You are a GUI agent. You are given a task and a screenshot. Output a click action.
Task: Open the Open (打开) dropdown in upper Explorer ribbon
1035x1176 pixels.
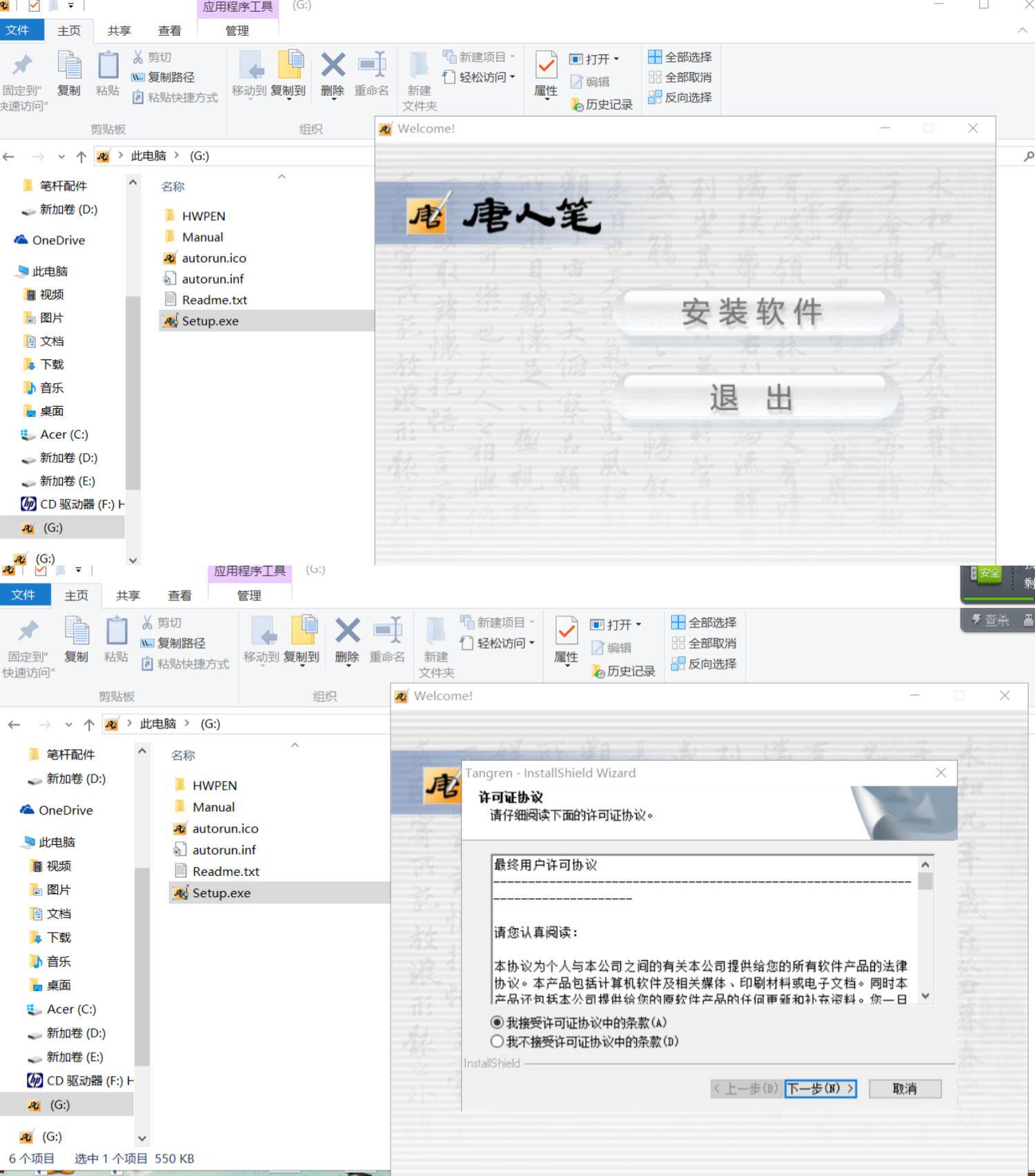coord(595,59)
